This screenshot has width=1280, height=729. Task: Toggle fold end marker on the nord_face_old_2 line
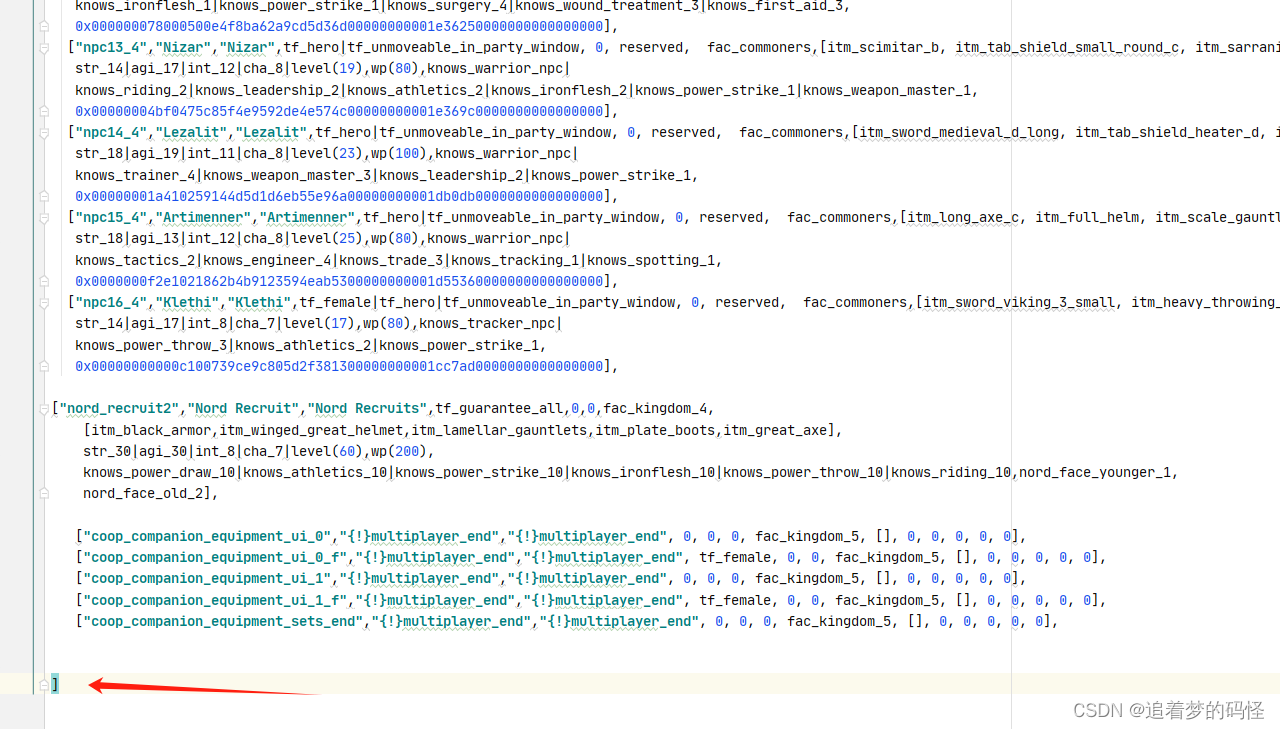pos(44,493)
